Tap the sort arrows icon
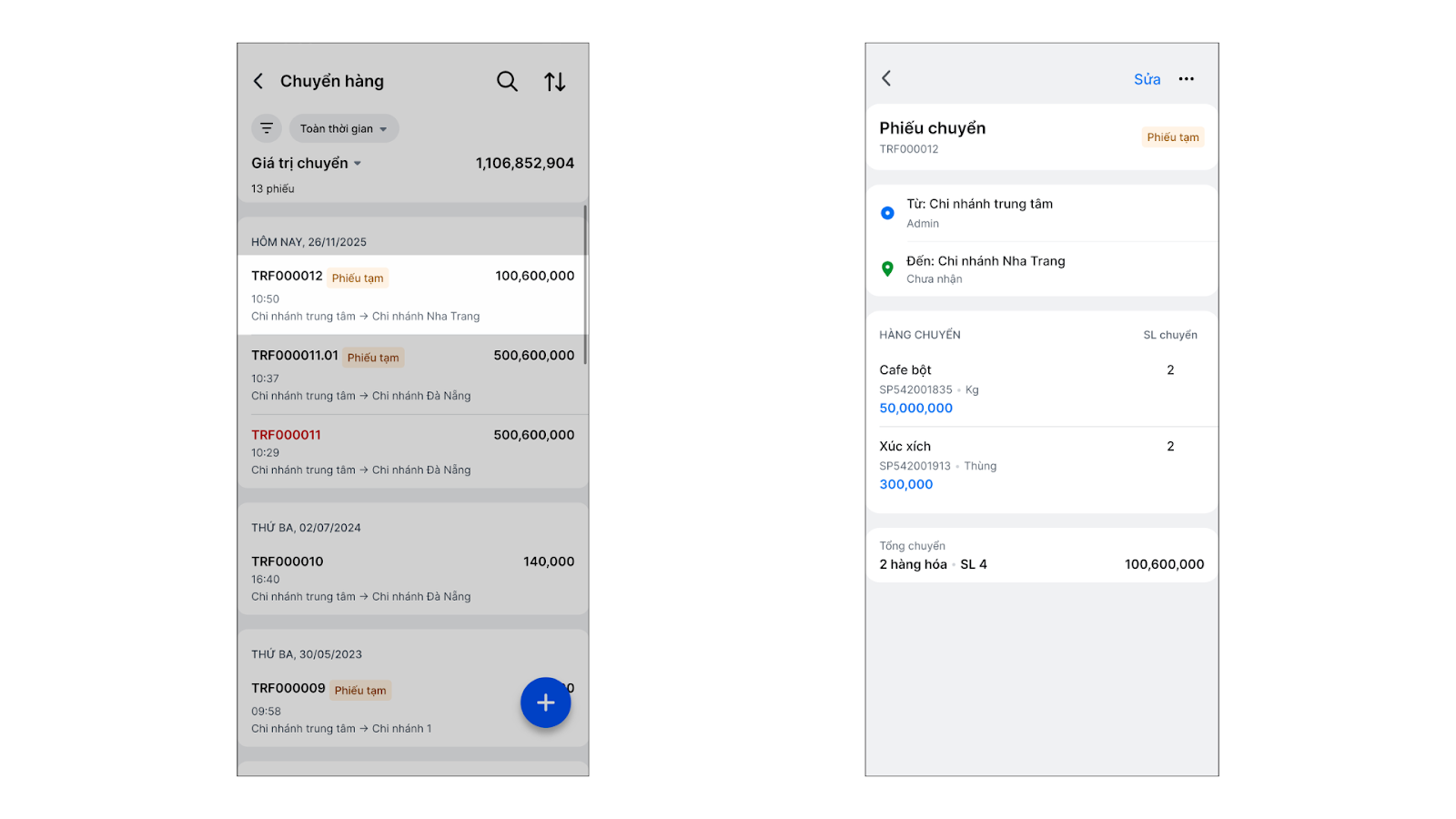Viewport: 1456px width, 819px height. point(555,82)
